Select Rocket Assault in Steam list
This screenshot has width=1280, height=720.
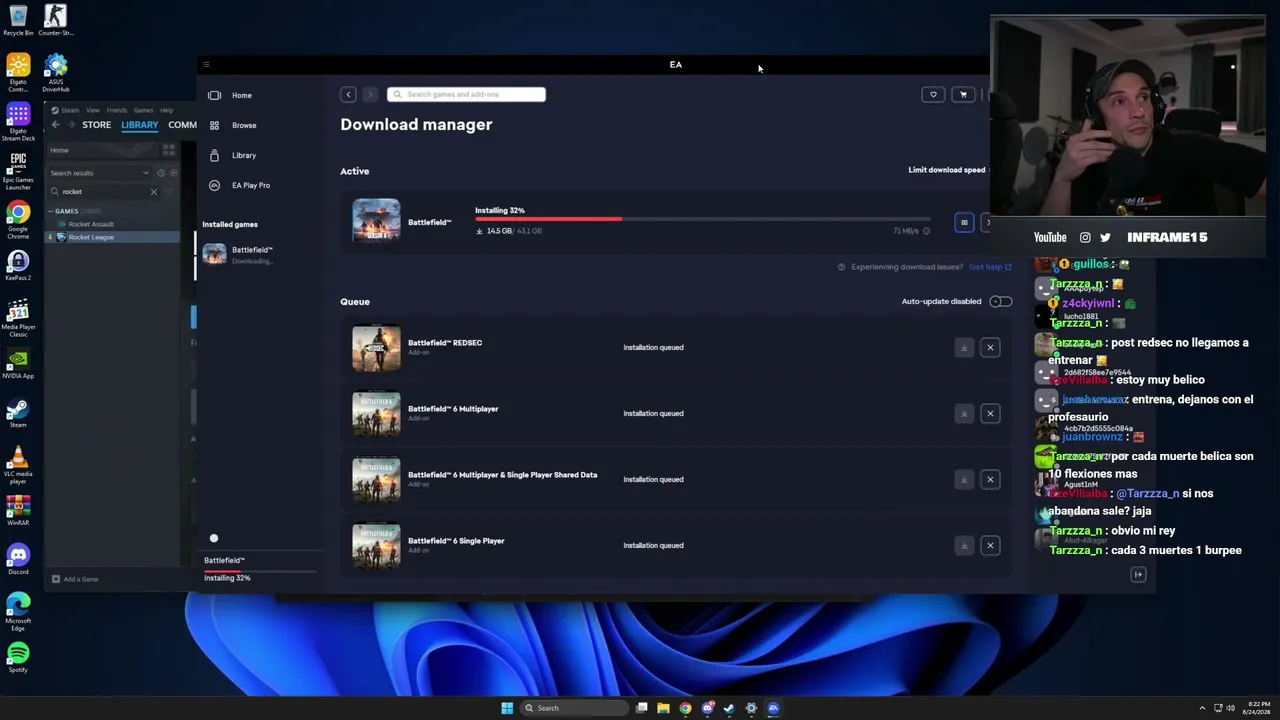point(90,224)
